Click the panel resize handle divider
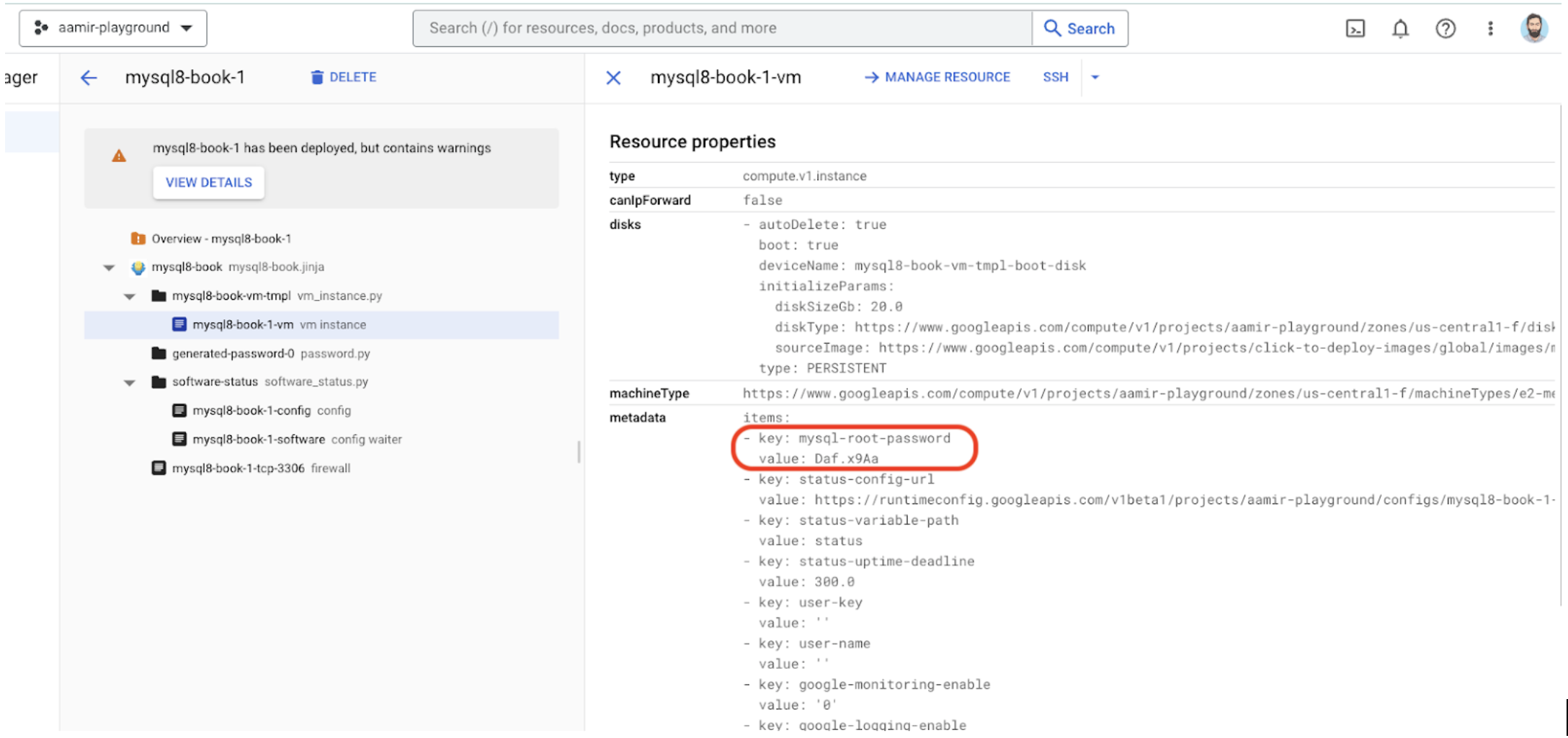This screenshot has height=738, width=1568. pos(579,452)
